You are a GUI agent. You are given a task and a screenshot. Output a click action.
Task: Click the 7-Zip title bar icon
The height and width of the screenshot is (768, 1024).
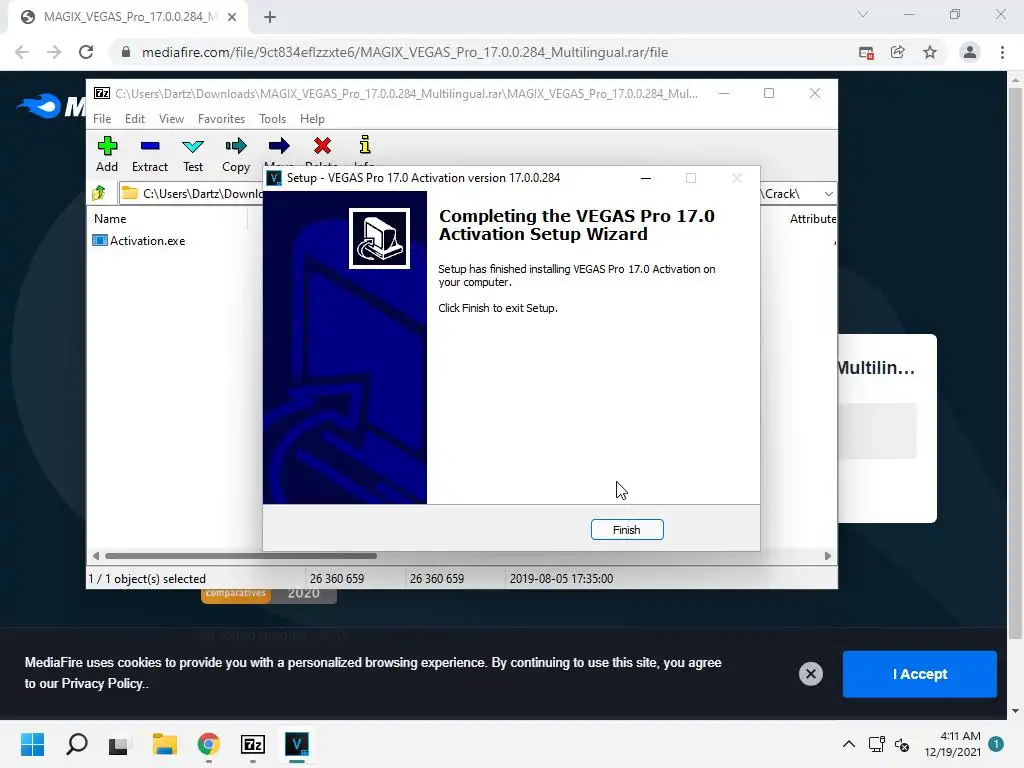(x=102, y=93)
